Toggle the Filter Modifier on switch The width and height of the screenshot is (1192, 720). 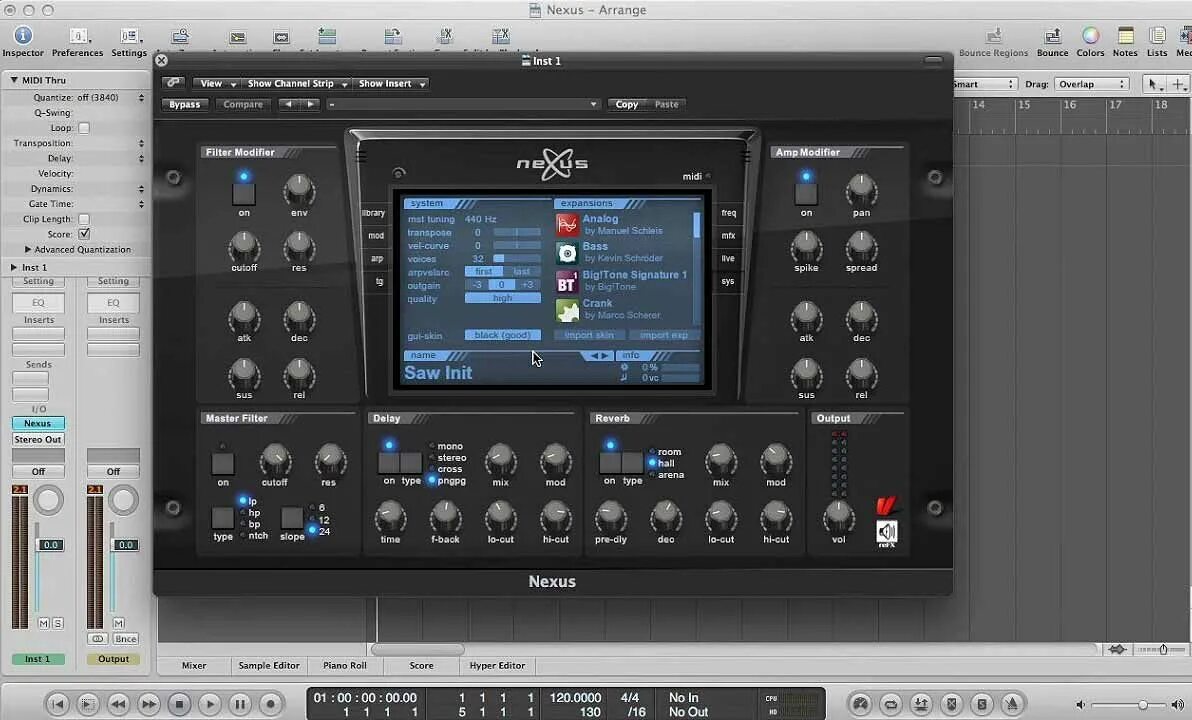tap(244, 194)
